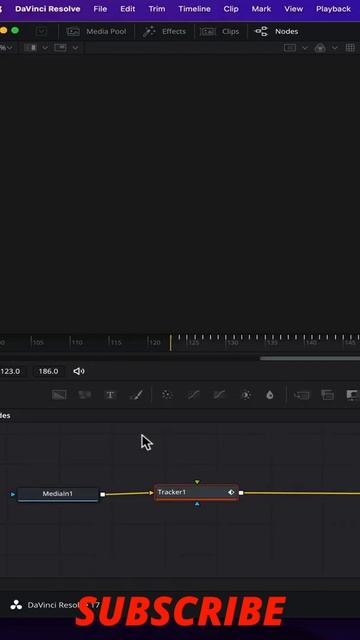The height and width of the screenshot is (640, 360).
Task: Click the Media Pool icon
Action: click(73, 31)
